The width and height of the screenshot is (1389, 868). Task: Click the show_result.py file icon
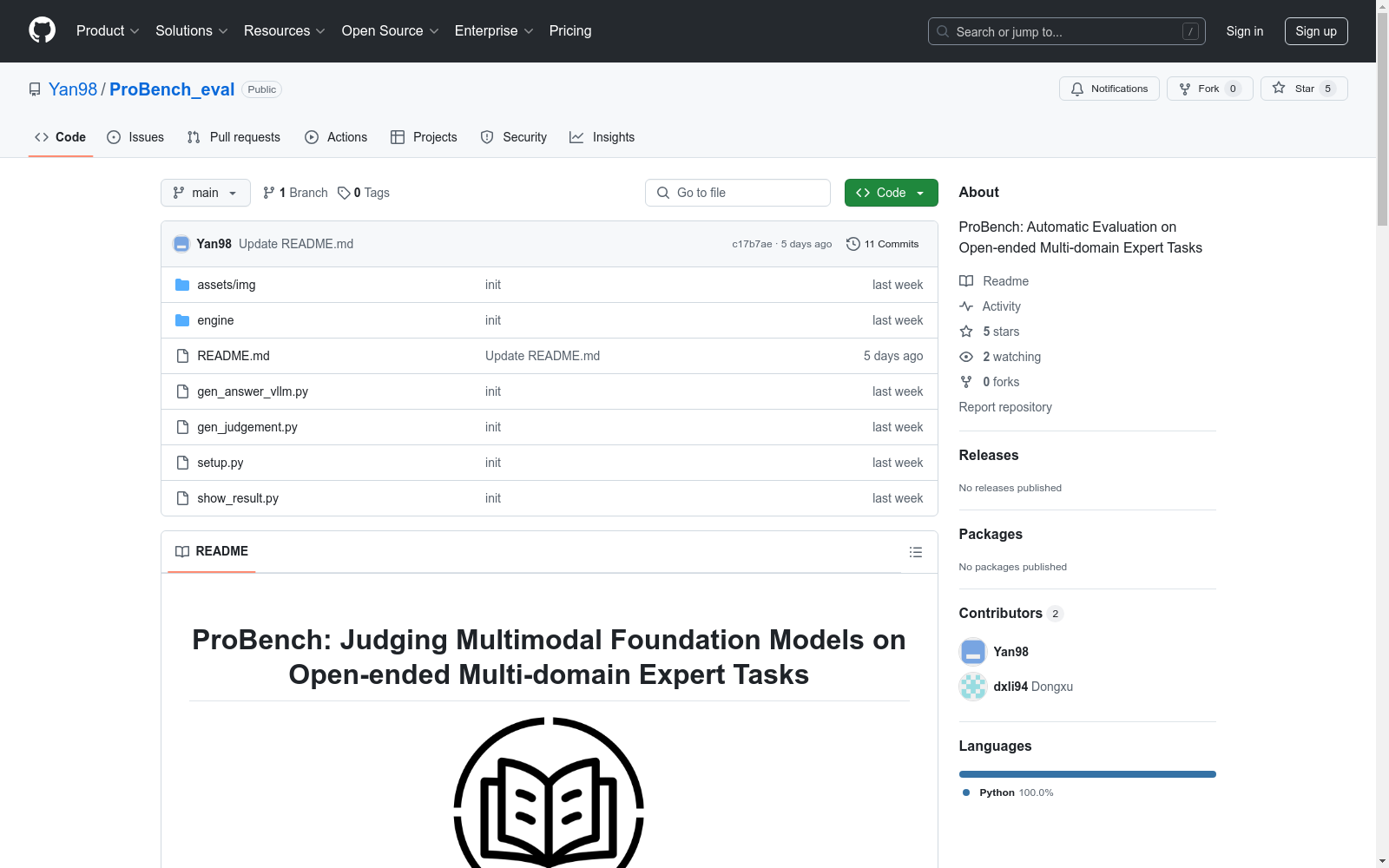pos(182,498)
